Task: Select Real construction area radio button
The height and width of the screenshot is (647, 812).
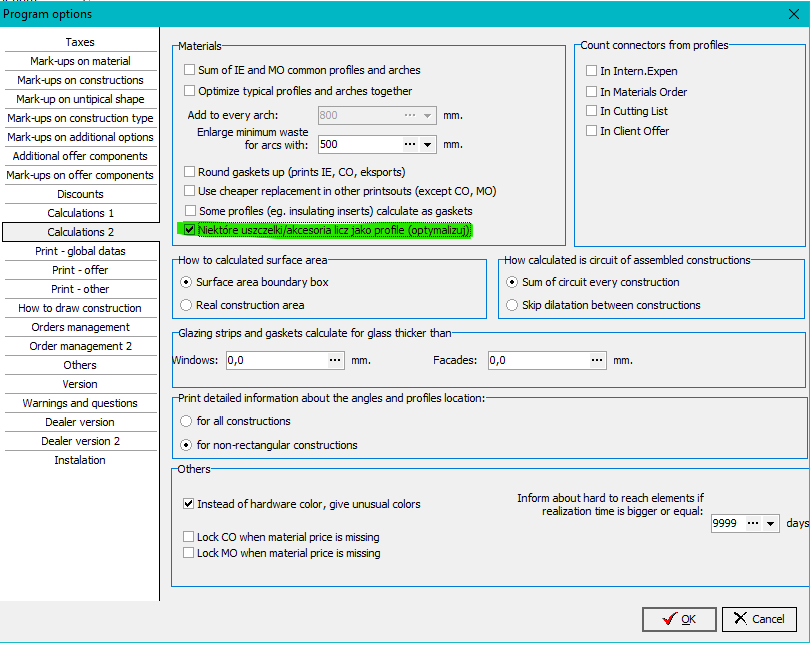Action: (185, 305)
